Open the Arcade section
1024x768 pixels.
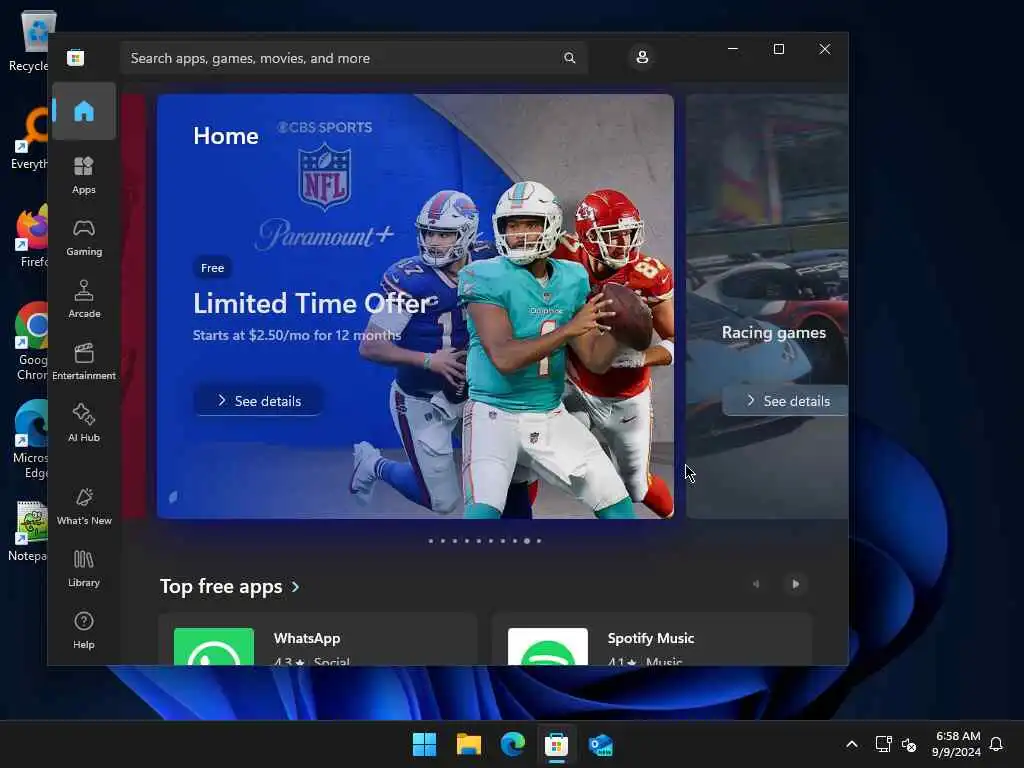click(84, 299)
